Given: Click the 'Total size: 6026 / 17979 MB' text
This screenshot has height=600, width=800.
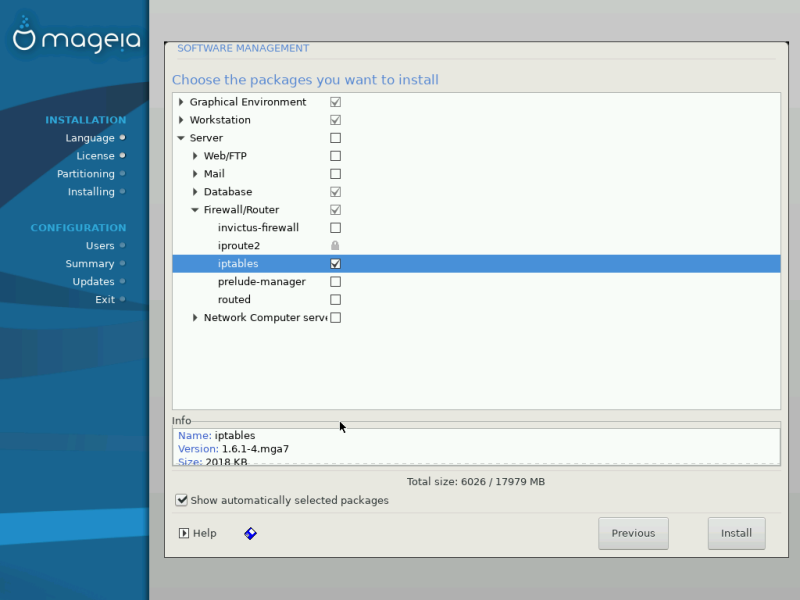Looking at the screenshot, I should 476,482.
